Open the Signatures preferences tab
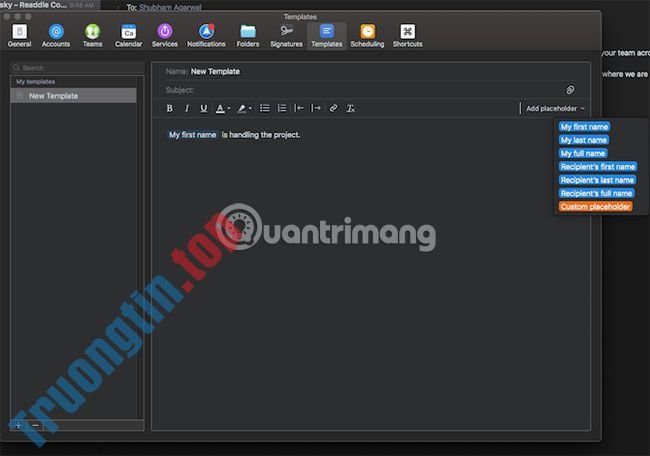This screenshot has width=650, height=456. point(286,36)
